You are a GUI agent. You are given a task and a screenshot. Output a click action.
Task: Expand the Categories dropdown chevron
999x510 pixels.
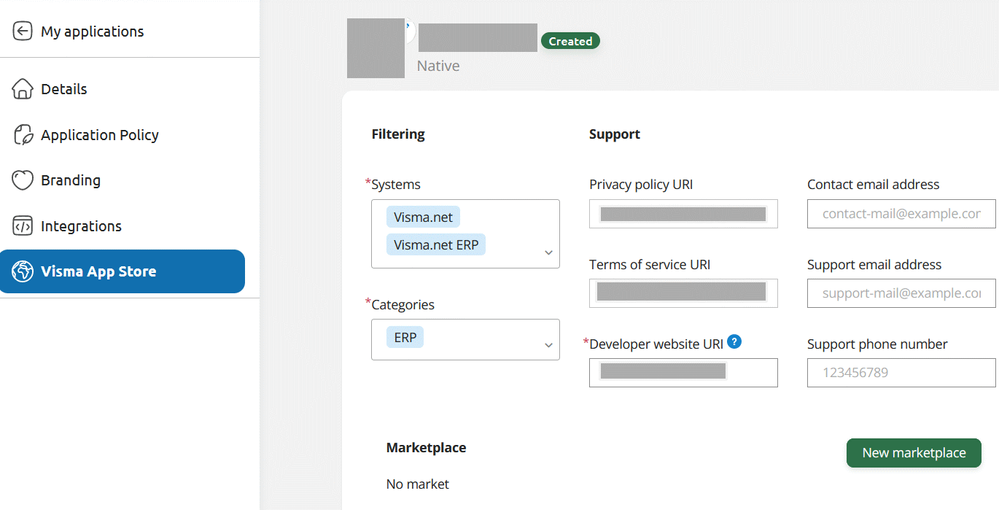(x=549, y=345)
